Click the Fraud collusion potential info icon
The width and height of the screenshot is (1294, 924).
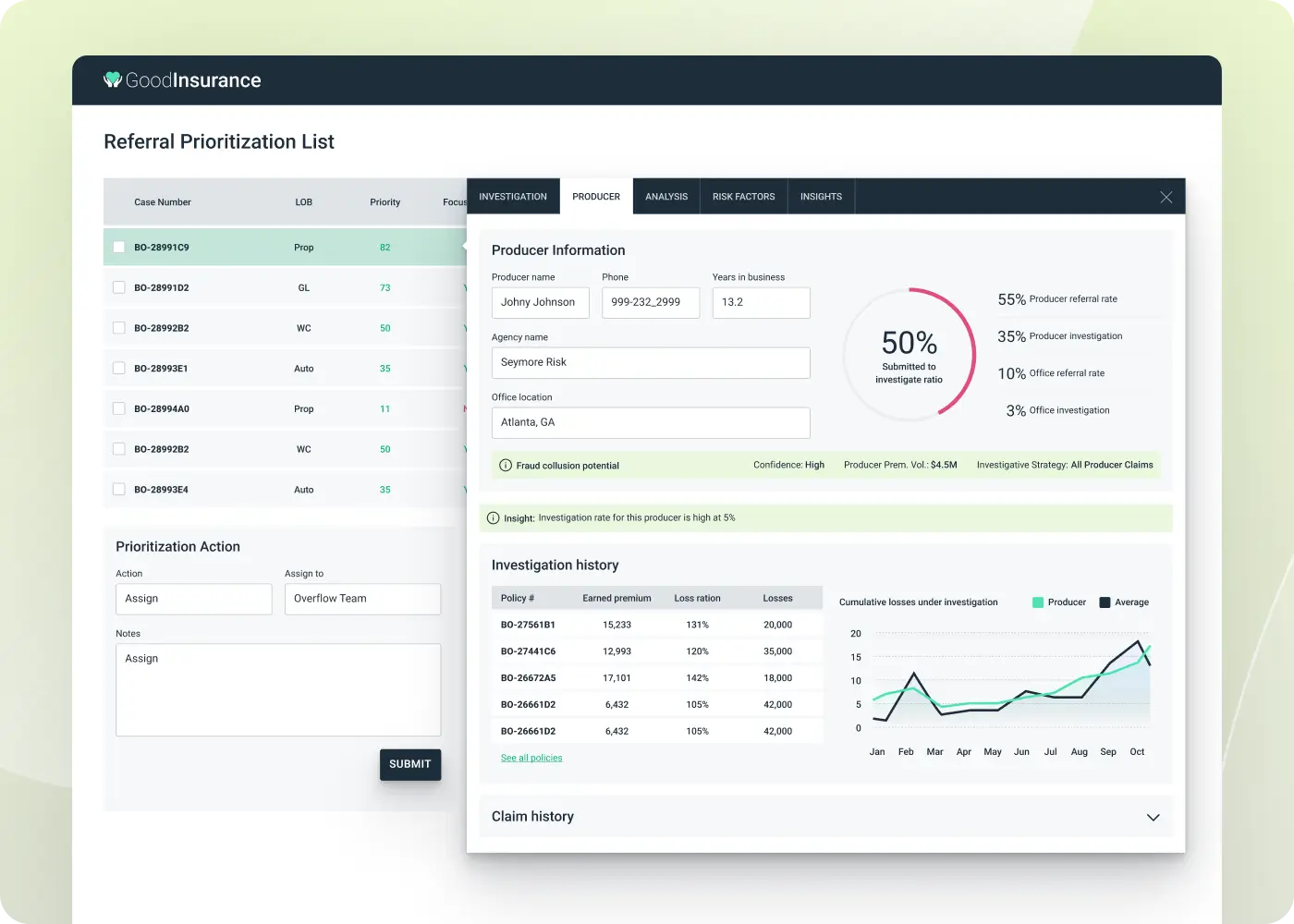click(506, 466)
